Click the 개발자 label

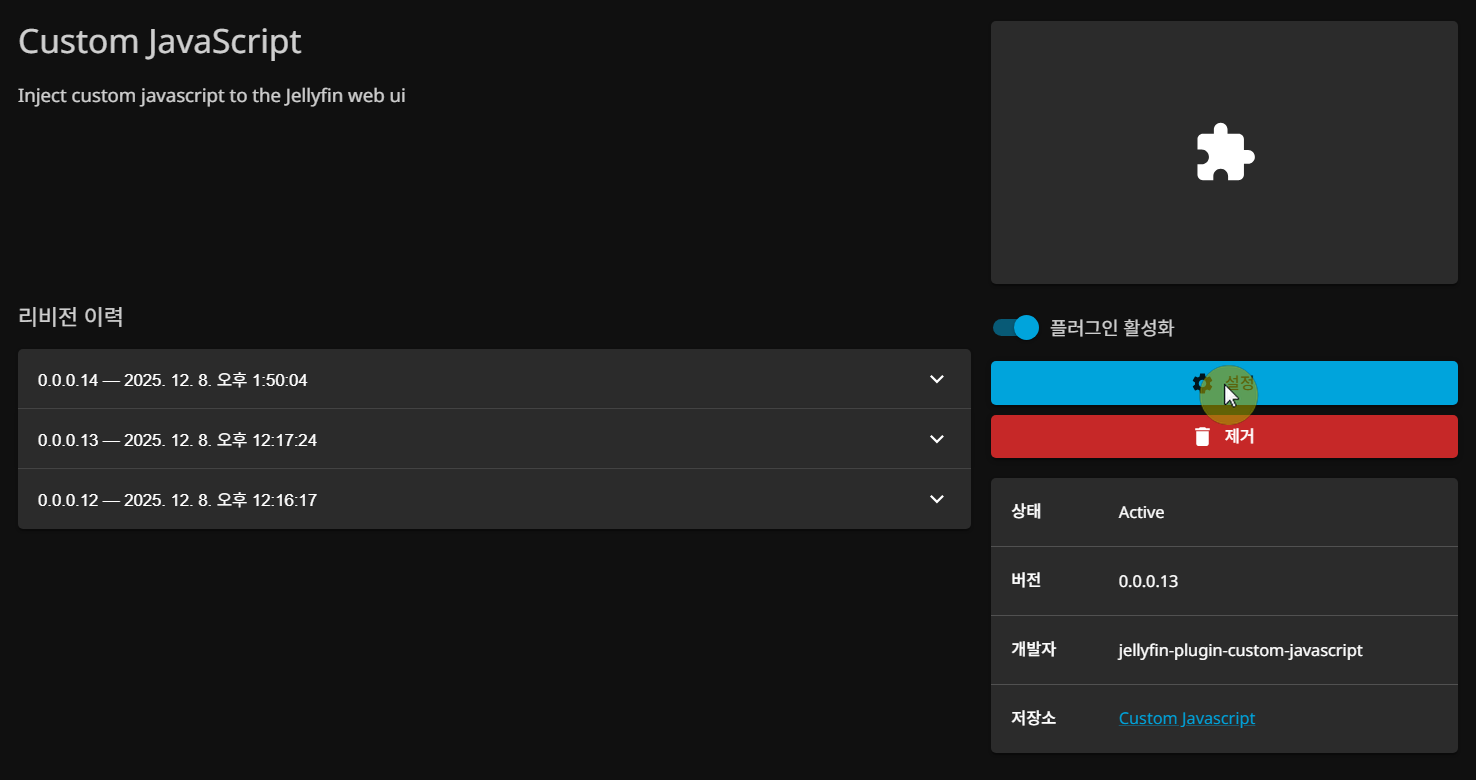point(1033,649)
